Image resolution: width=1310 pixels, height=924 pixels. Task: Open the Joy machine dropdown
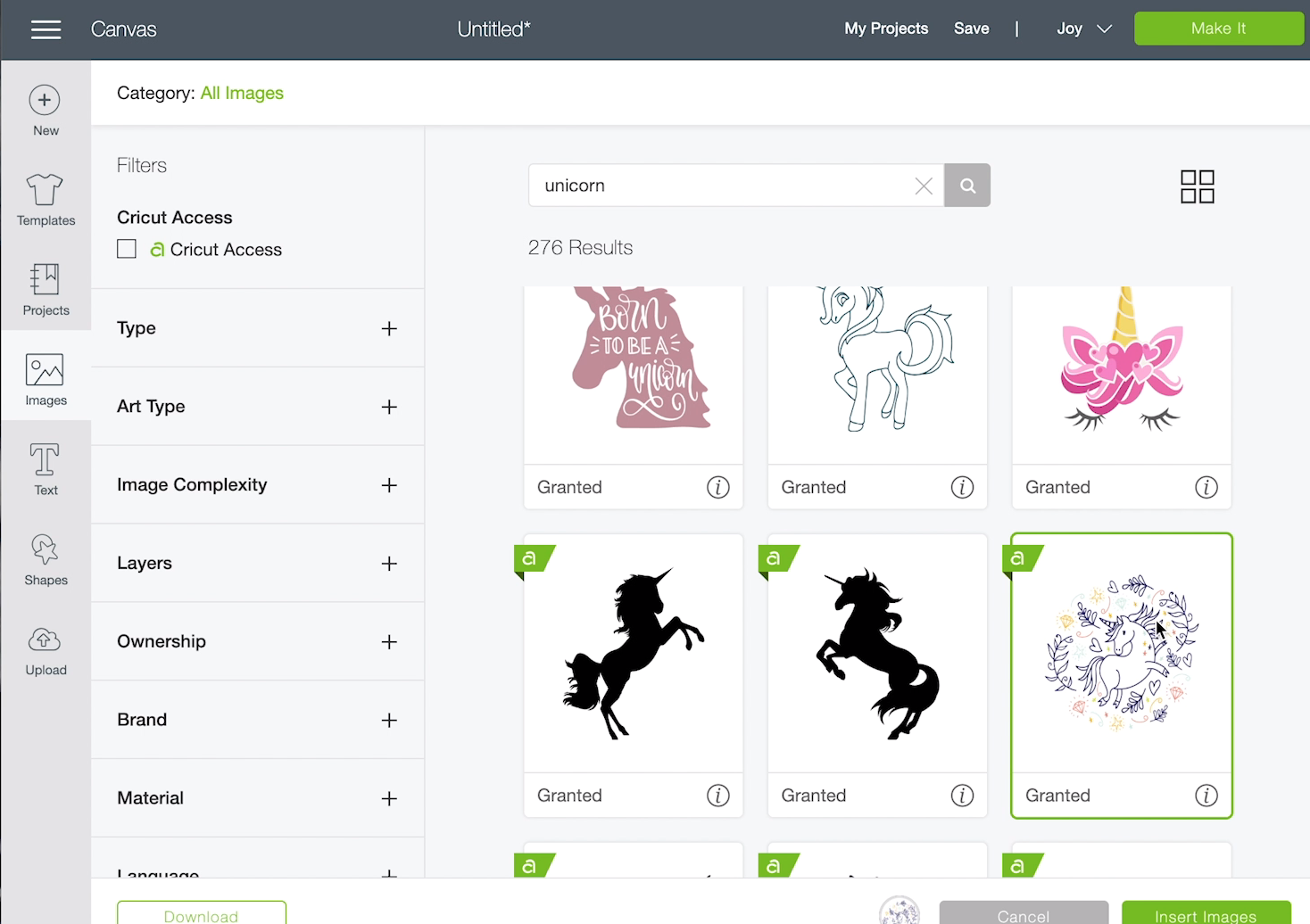point(1083,29)
